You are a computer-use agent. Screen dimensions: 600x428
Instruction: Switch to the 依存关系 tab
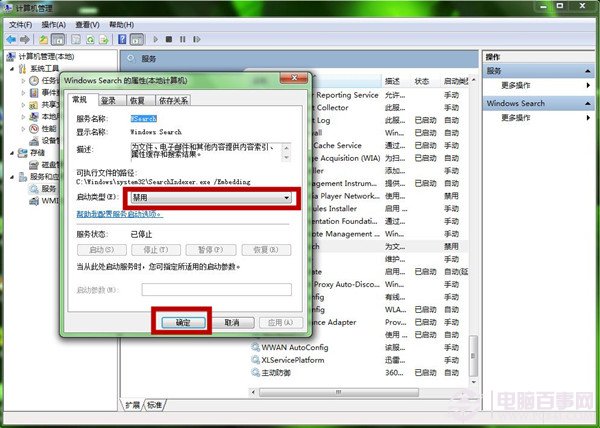(173, 101)
